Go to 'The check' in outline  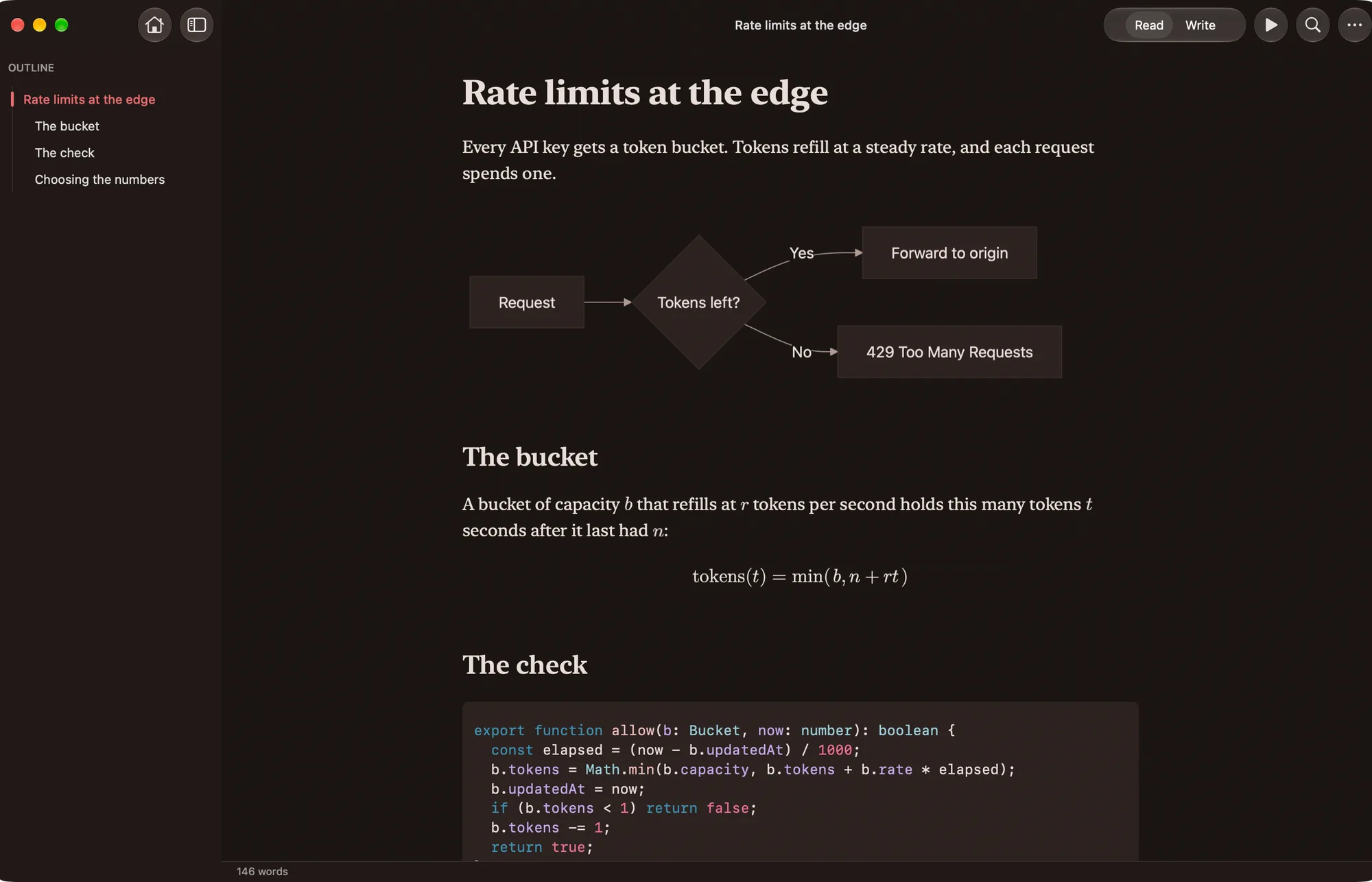64,153
